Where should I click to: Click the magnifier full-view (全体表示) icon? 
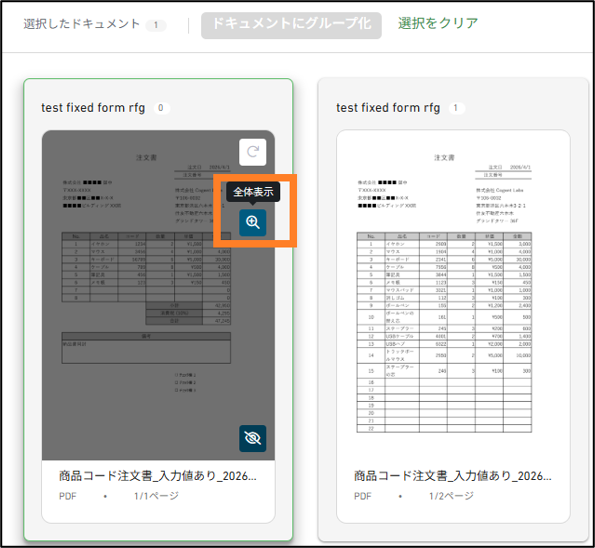pos(252,222)
